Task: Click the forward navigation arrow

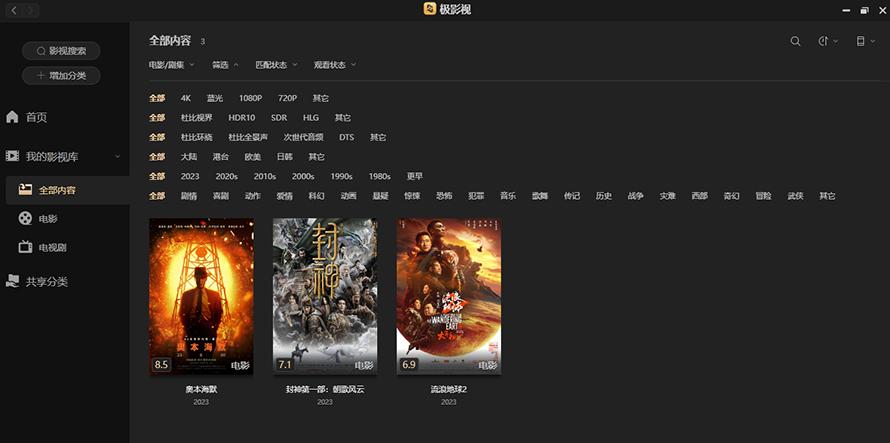Action: tap(31, 10)
